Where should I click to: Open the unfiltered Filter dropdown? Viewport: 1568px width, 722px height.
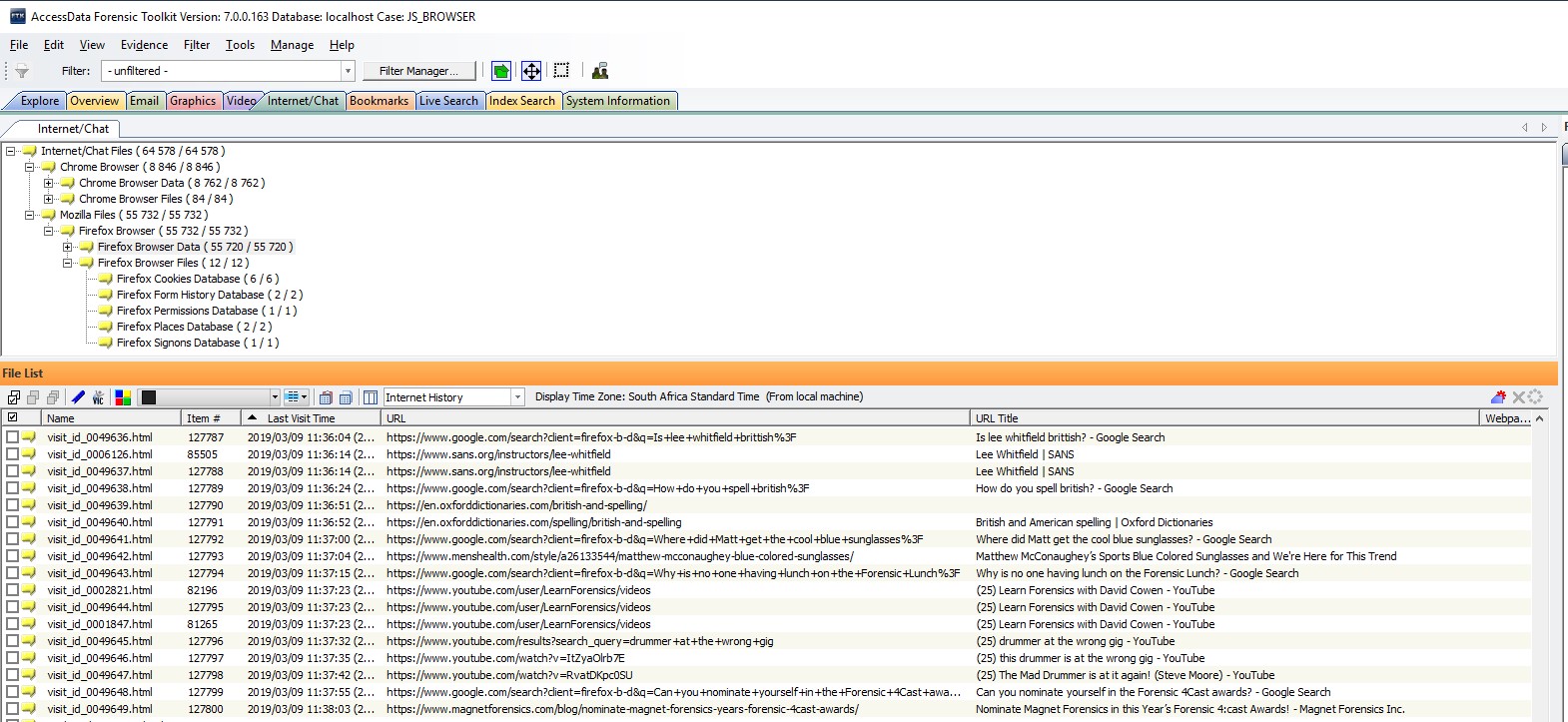348,71
